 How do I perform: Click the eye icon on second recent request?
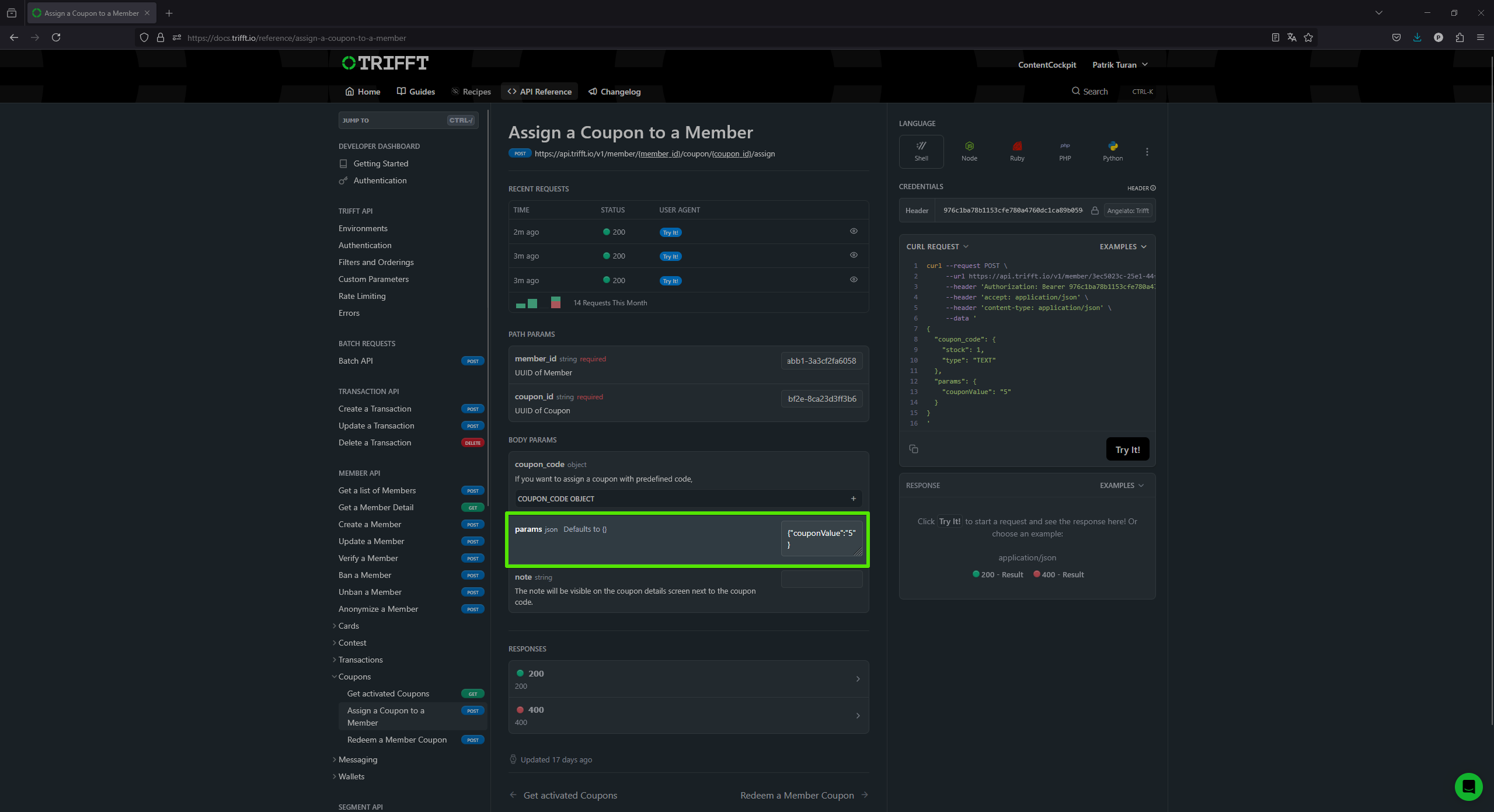(854, 256)
